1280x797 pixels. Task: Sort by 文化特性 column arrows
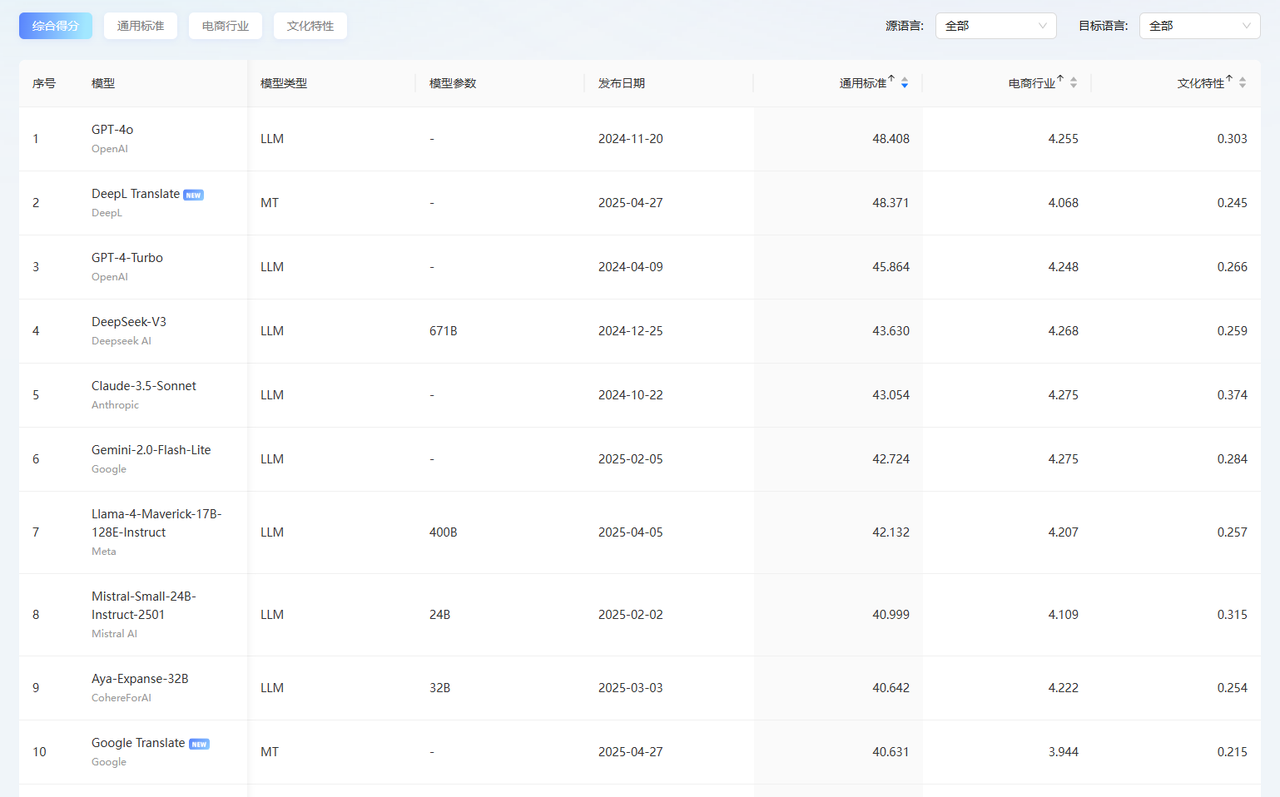(1243, 83)
